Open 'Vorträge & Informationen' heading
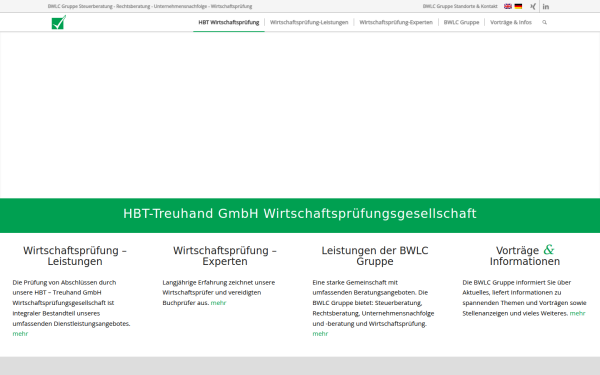This screenshot has width=600, height=375. pos(525,255)
